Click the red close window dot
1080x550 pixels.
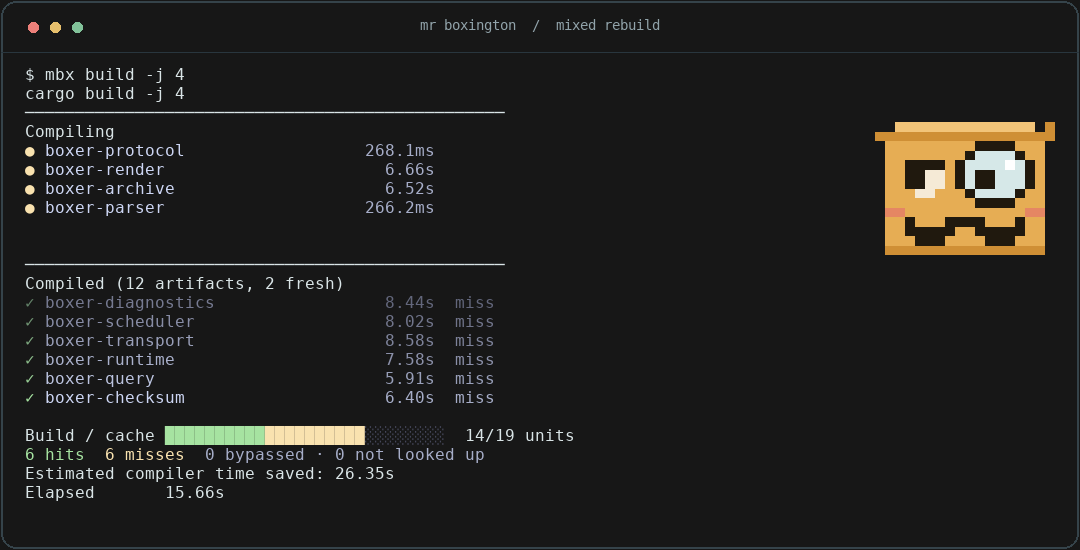click(x=33, y=28)
